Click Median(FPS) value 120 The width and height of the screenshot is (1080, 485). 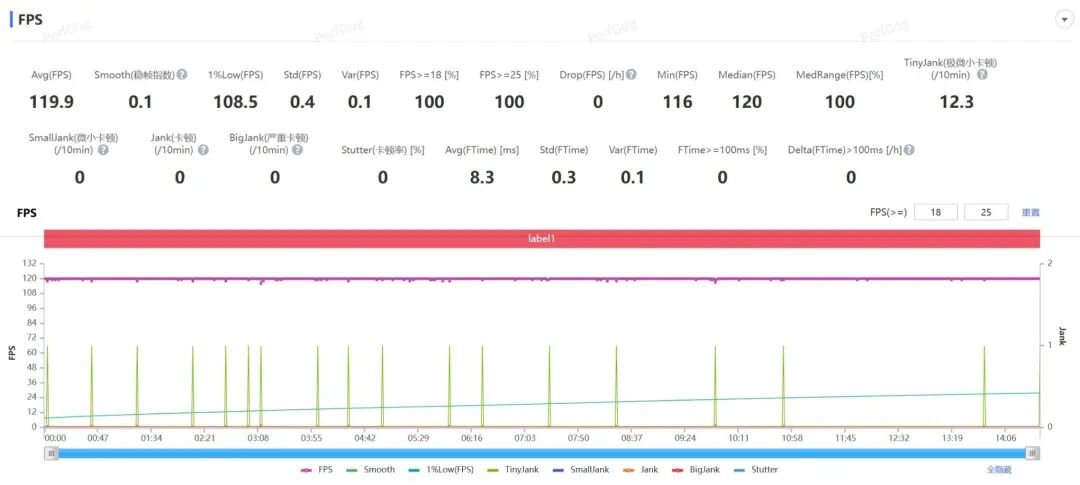[x=747, y=102]
